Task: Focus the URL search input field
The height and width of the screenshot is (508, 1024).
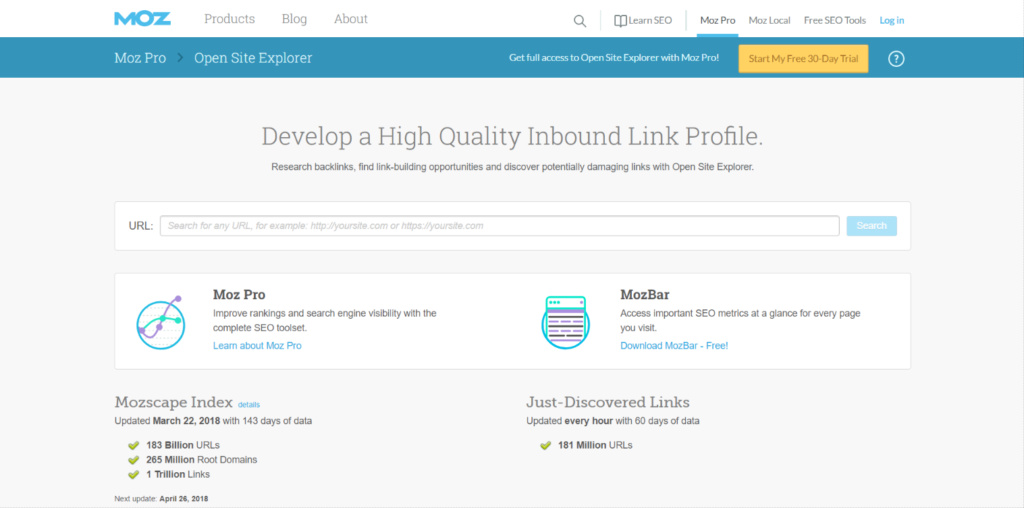Action: pyautogui.click(x=500, y=226)
